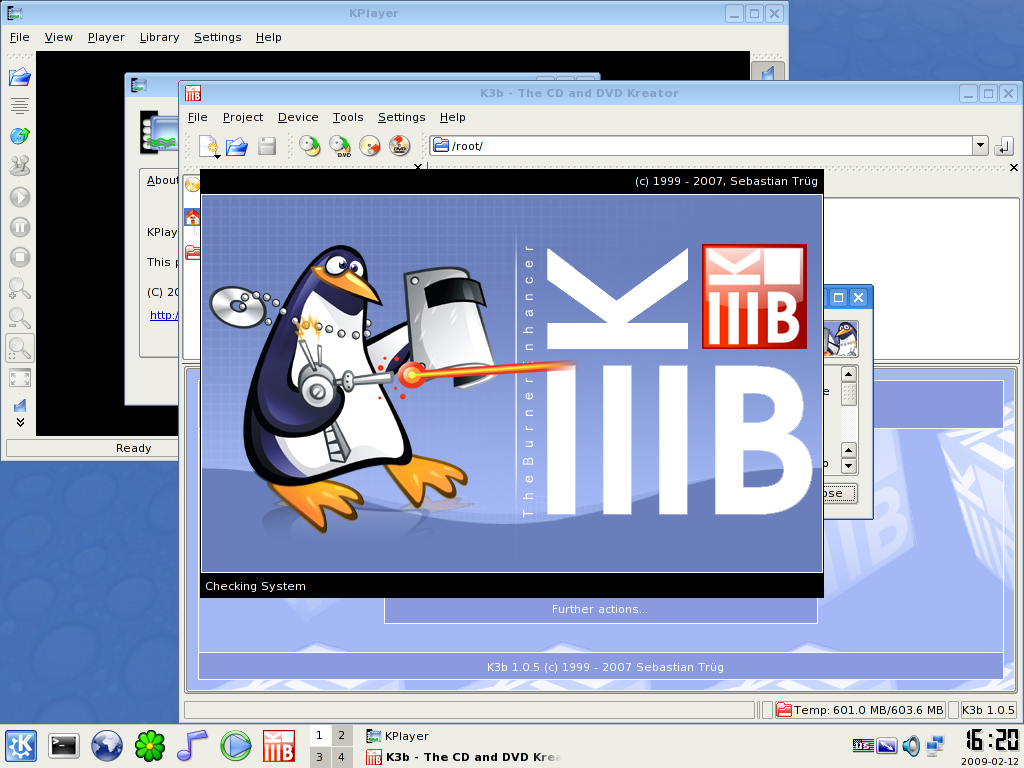Click K3b Copy DVD toolbar icon
Viewport: 1024px width, 768px height.
pyautogui.click(x=340, y=146)
